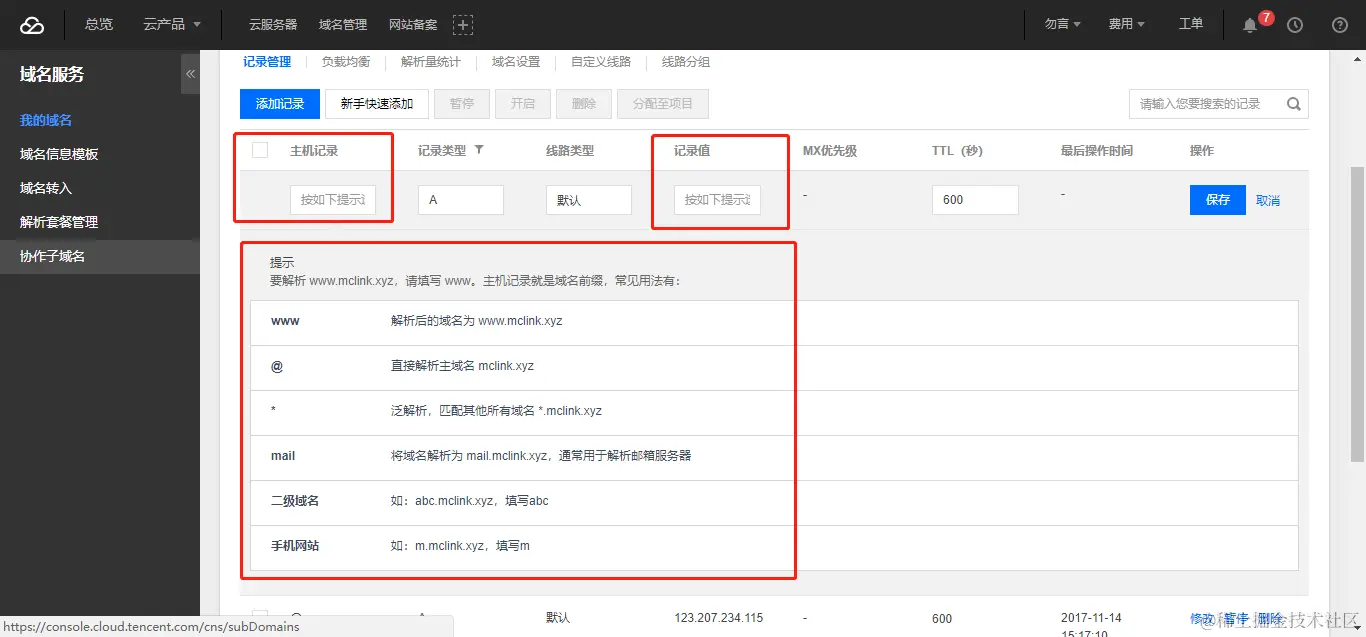Screen dimensions: 1366x637
Task: Click the 开启 toolbar button
Action: coord(523,104)
